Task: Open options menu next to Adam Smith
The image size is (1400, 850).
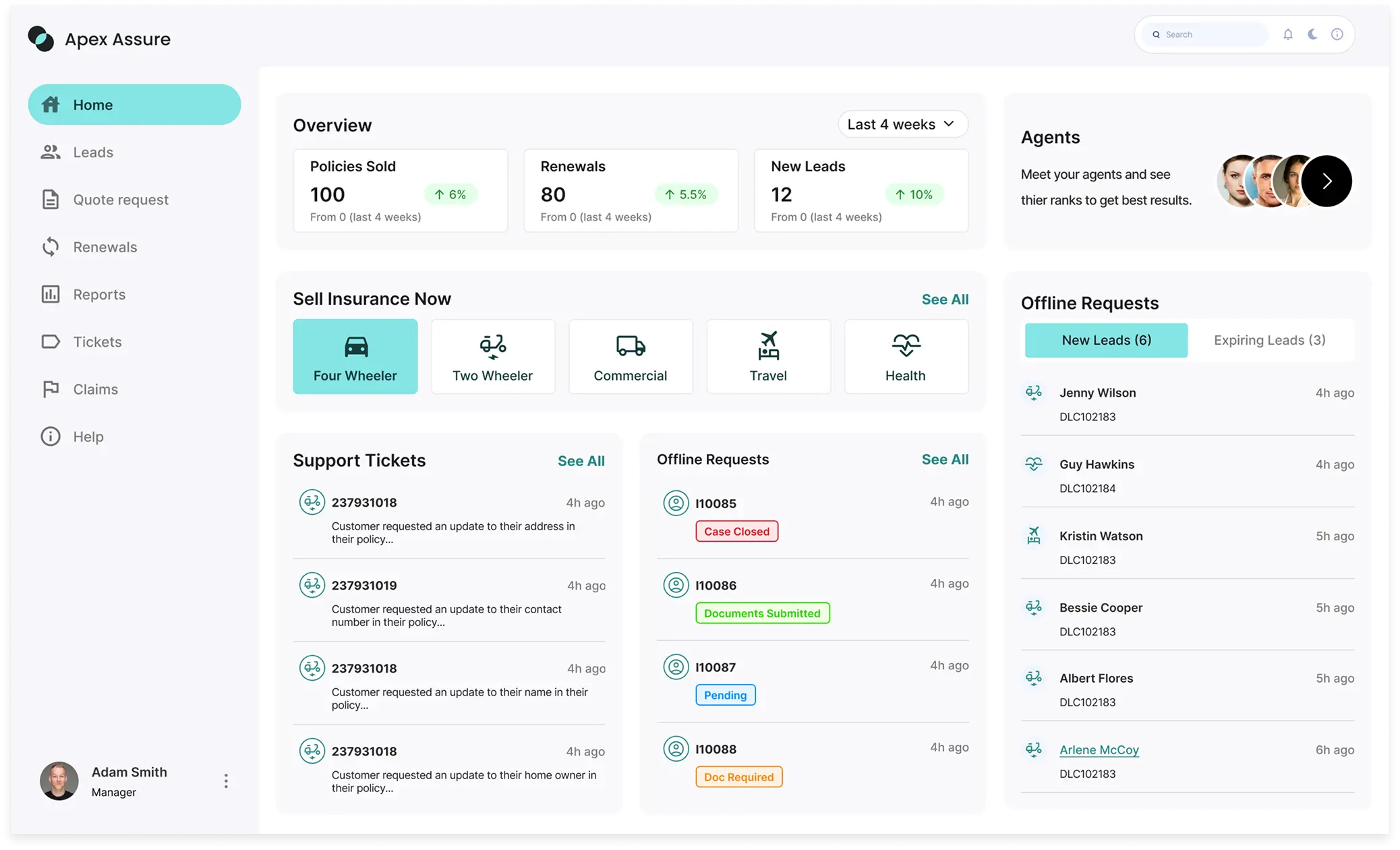Action: 226,781
